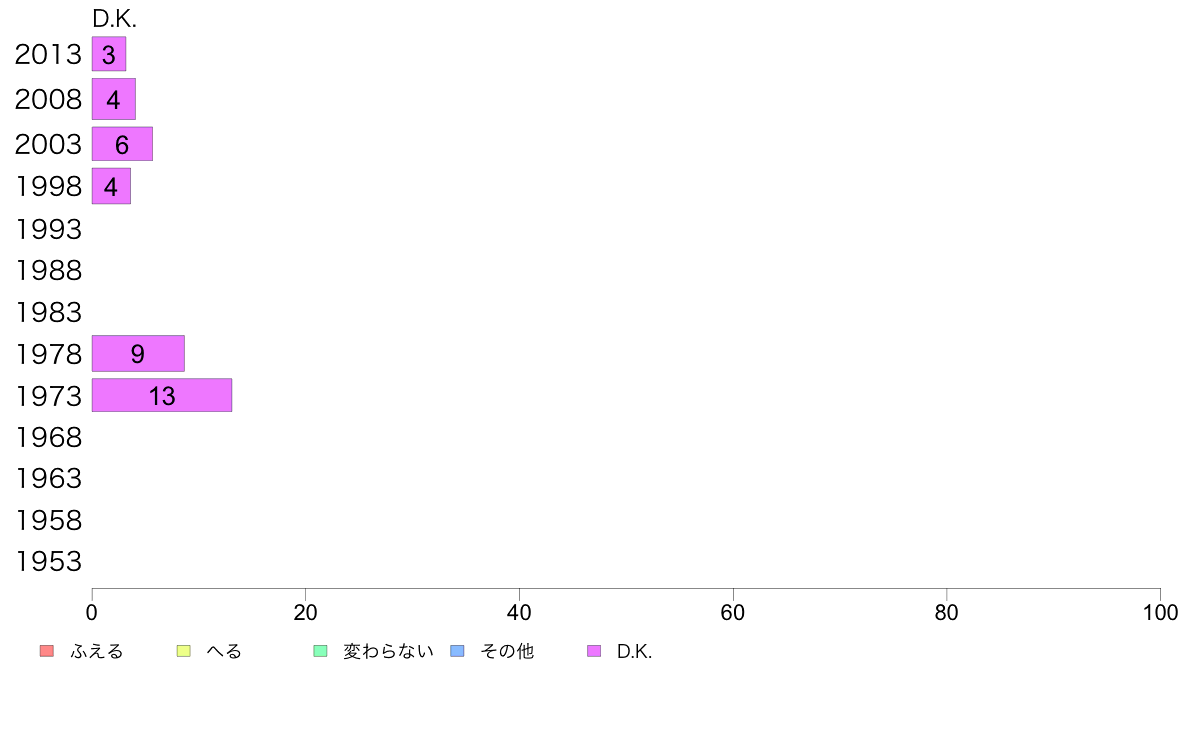Viewport: 1188px width, 736px height.
Task: Click the へる legend label text
Action: point(224,651)
